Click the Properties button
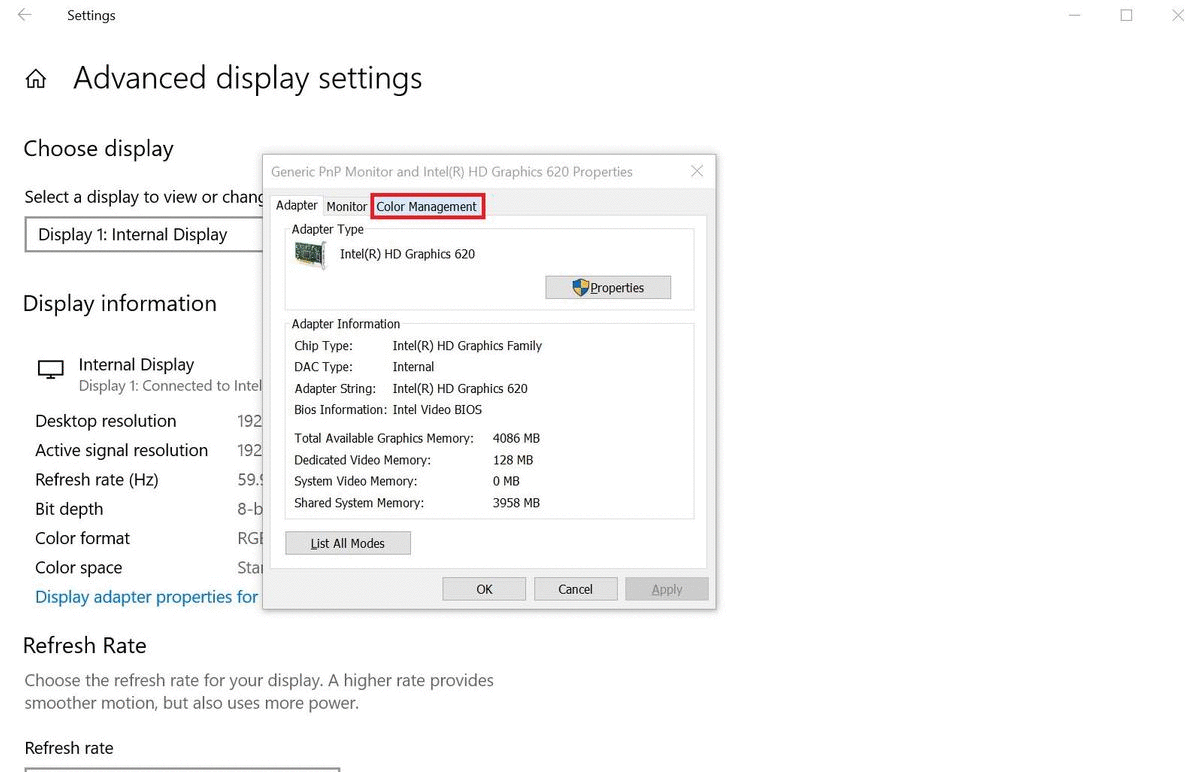This screenshot has width=1200, height=775. [608, 287]
